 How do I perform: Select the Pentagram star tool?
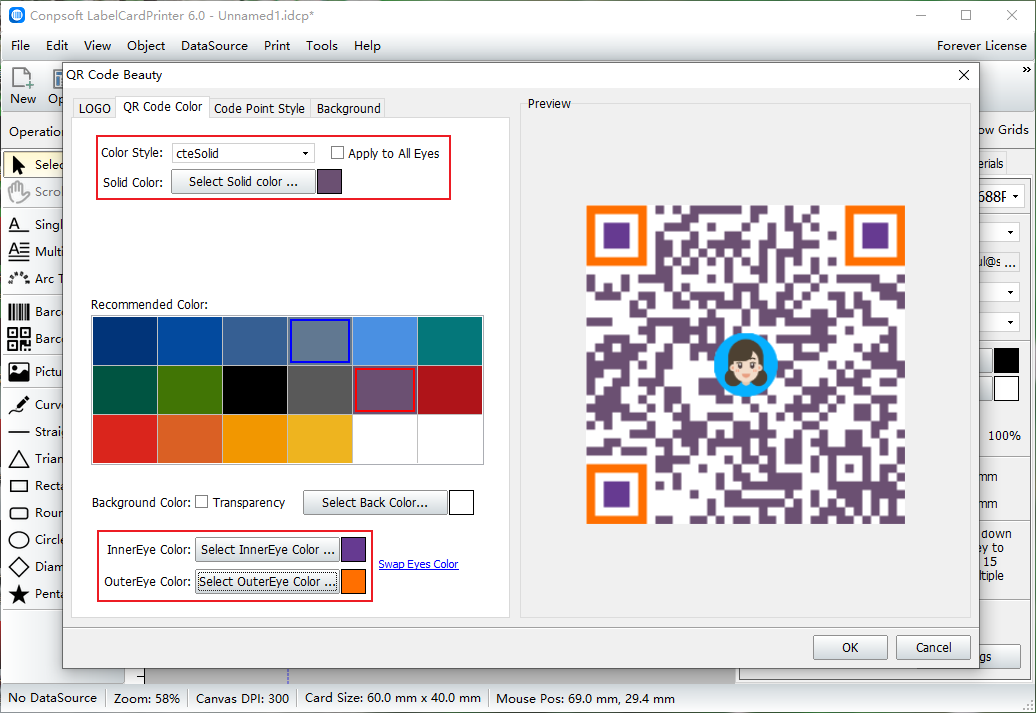[x=33, y=593]
